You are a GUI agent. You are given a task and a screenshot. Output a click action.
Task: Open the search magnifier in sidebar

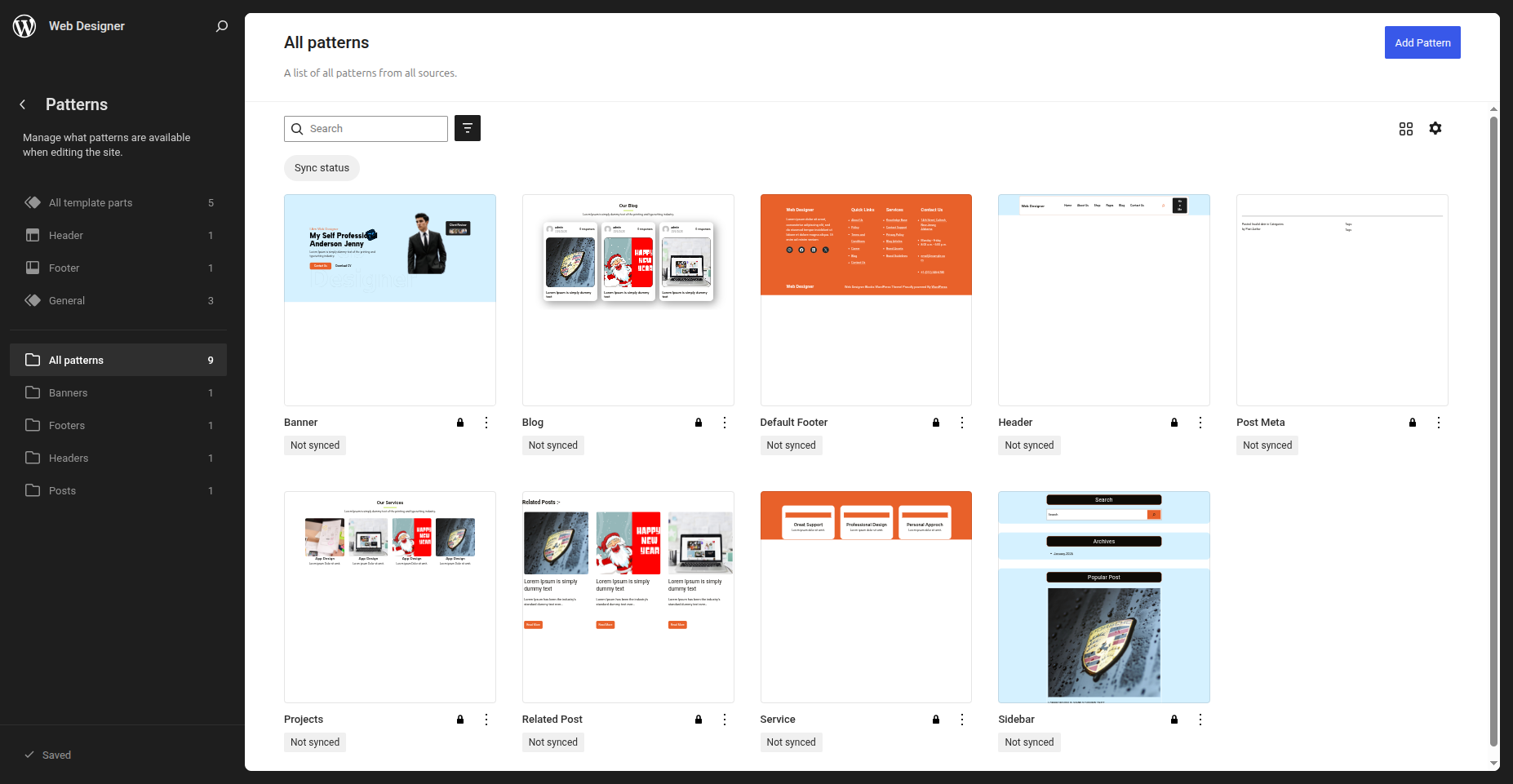coord(221,26)
